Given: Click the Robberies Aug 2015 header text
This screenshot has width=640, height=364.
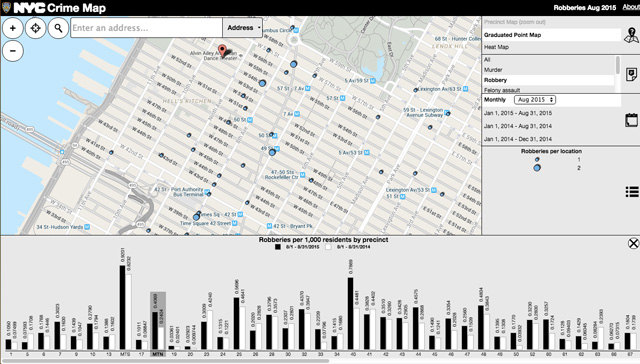Looking at the screenshot, I should click(x=584, y=8).
